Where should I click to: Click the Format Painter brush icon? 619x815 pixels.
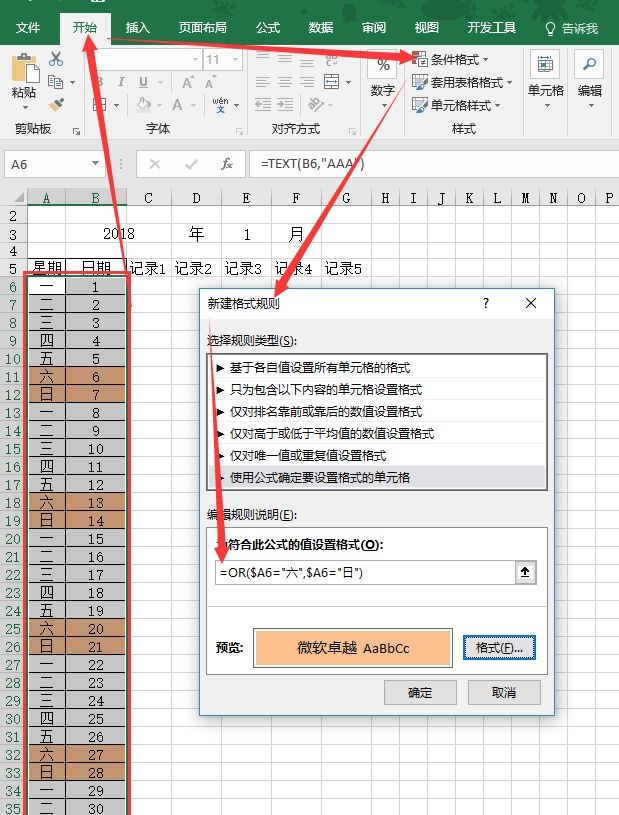coord(56,104)
